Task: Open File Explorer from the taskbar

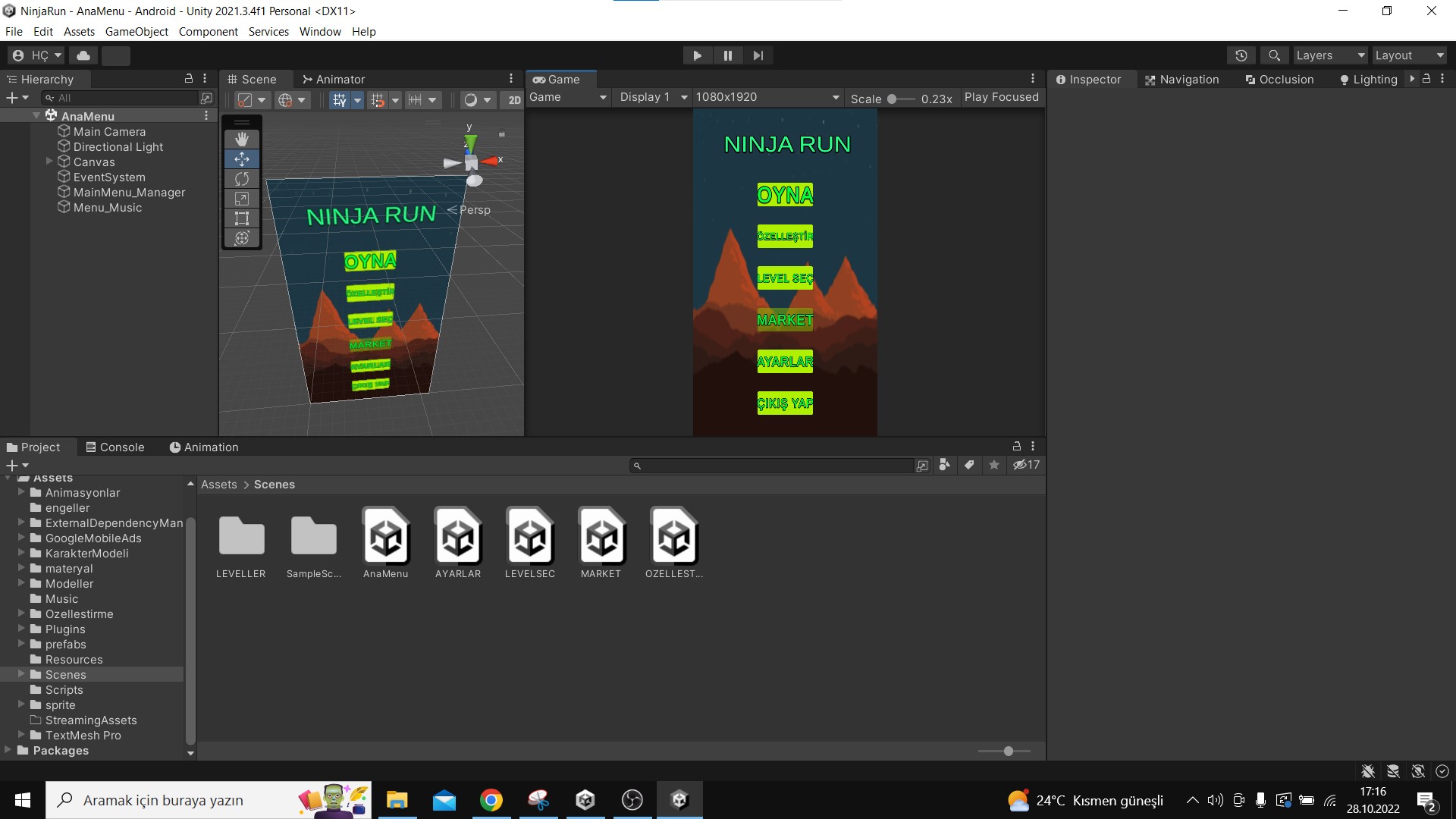Action: 397,800
